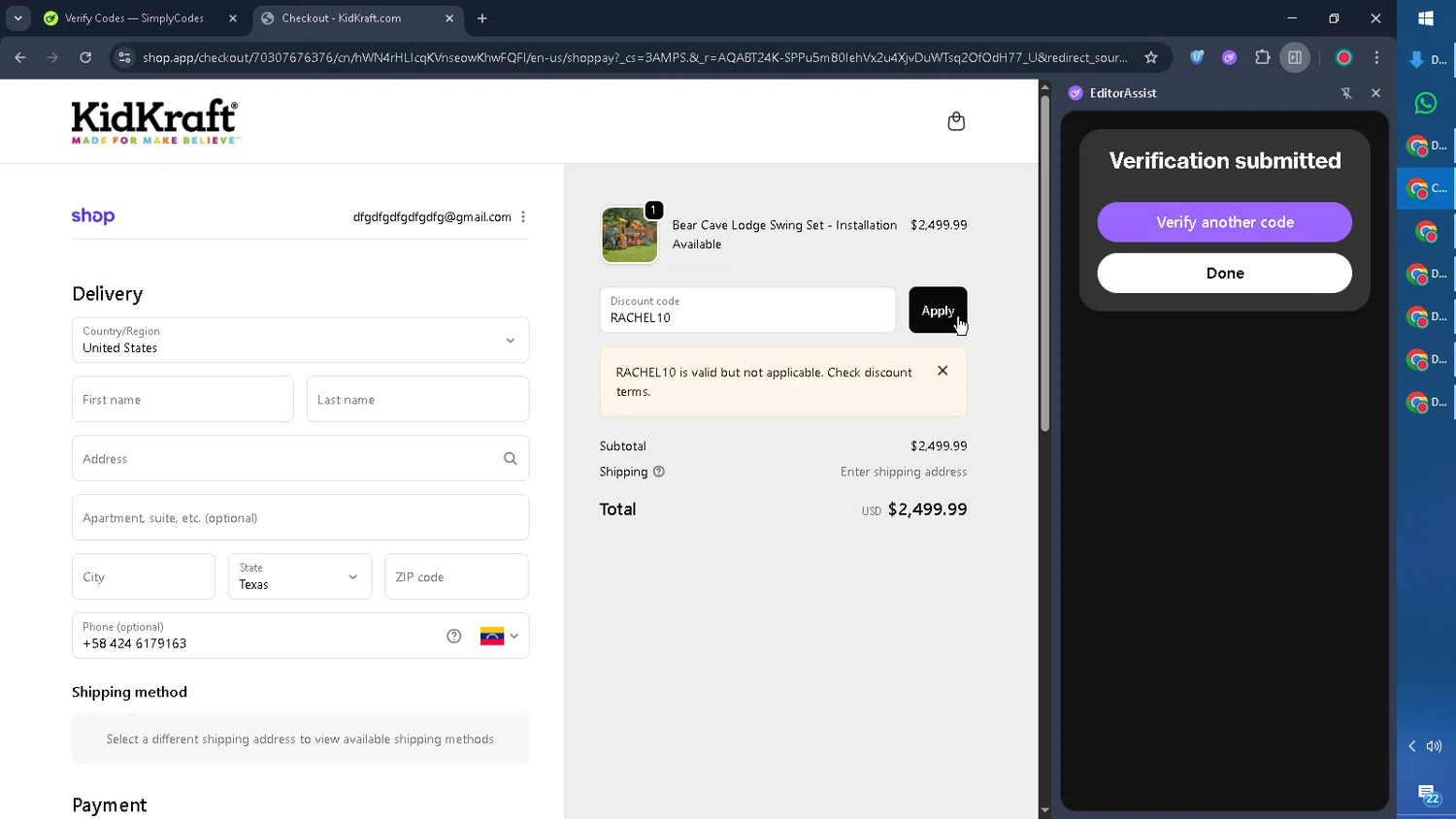The width and height of the screenshot is (1456, 819).
Task: Open a new browser tab
Action: 482,18
